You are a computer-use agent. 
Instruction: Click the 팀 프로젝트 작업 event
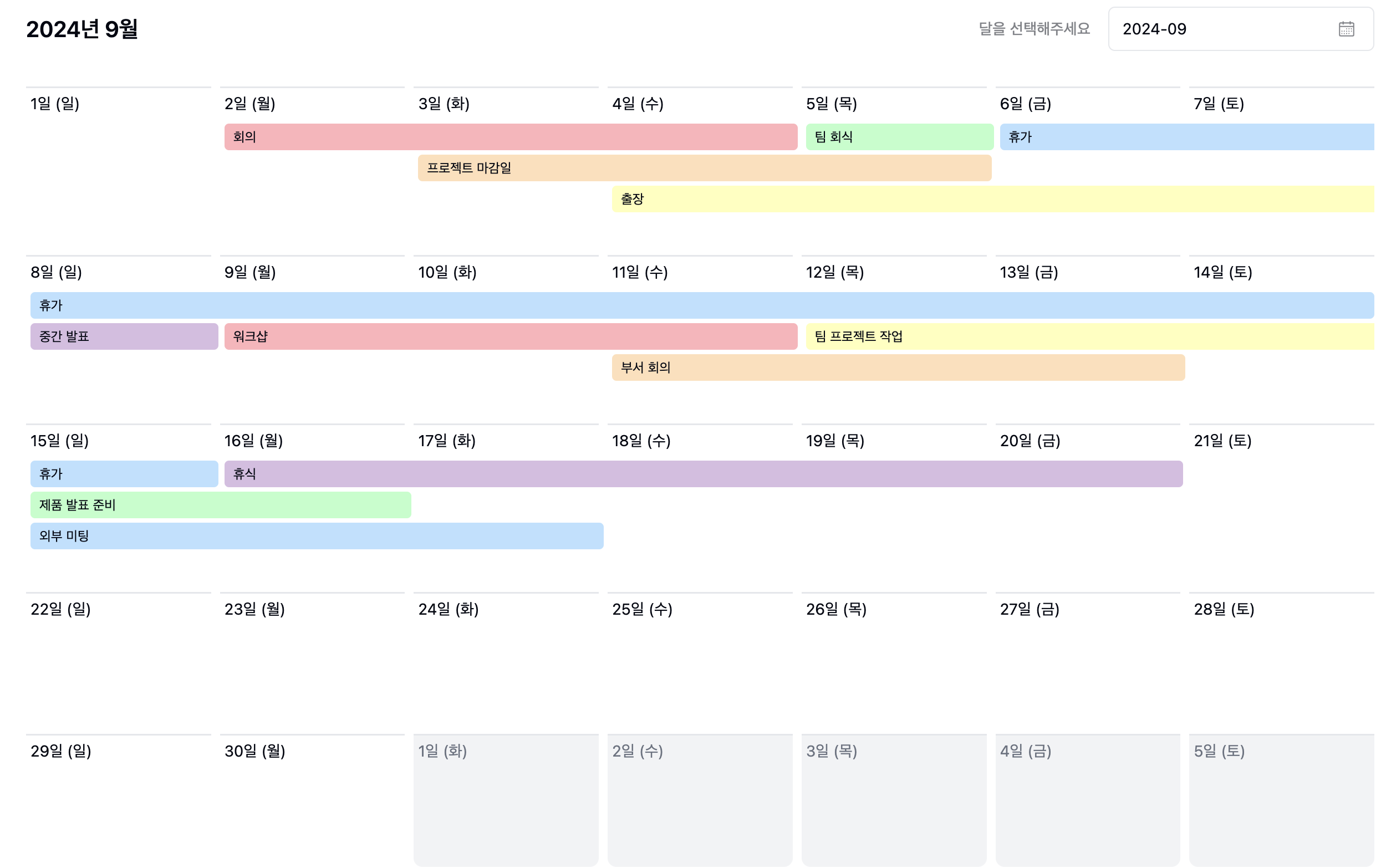pos(1089,336)
